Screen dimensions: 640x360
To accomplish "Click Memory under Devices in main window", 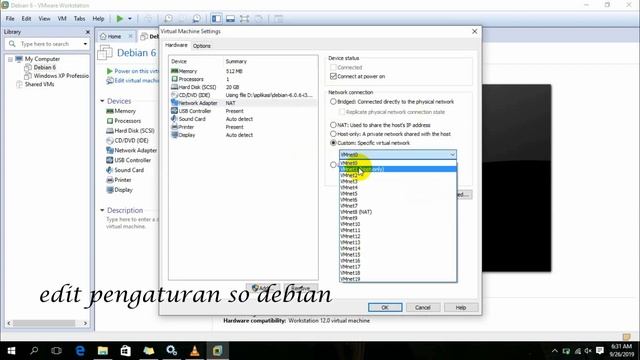I will click(x=121, y=111).
